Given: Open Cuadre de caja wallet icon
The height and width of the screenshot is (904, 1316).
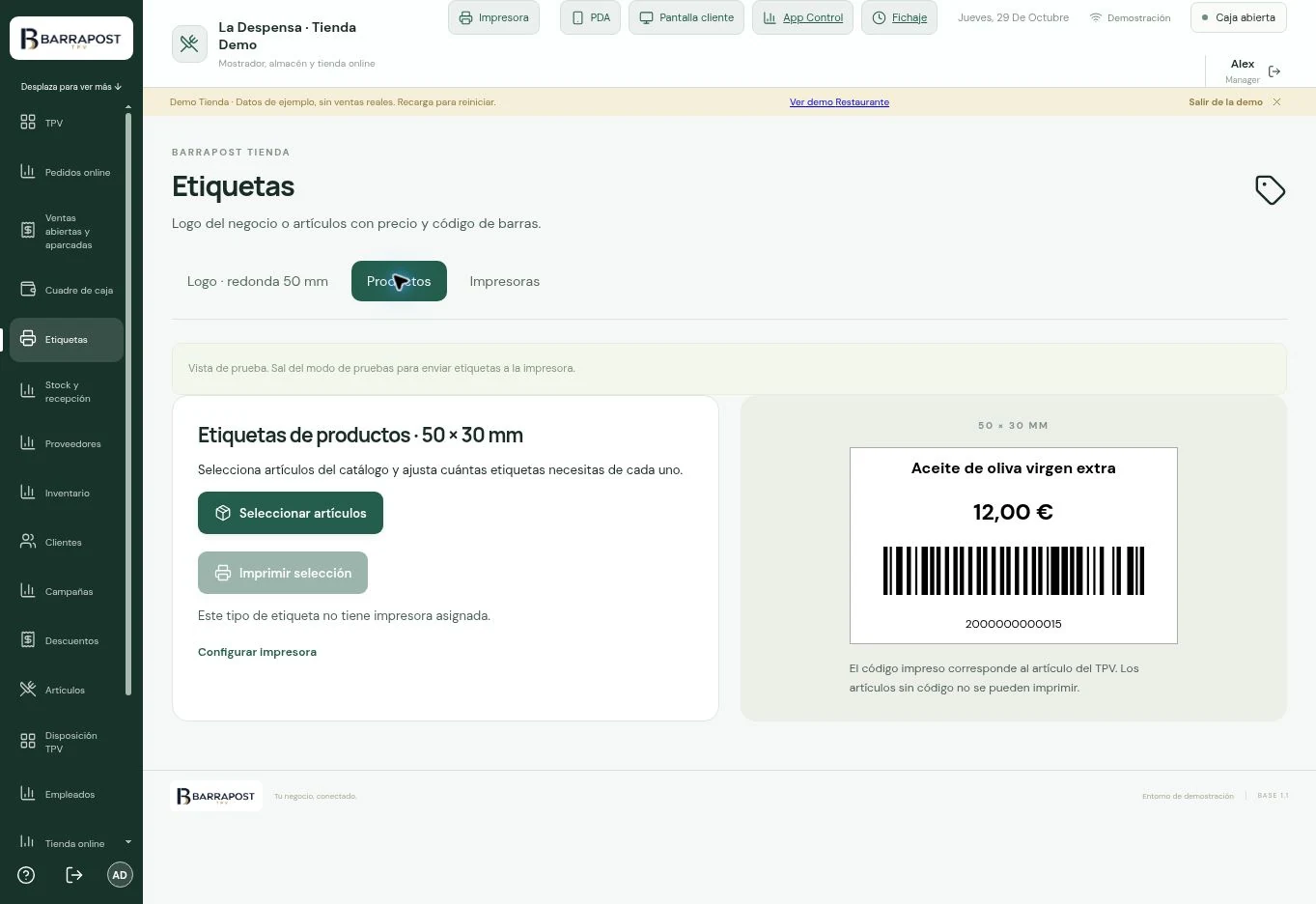Looking at the screenshot, I should (x=28, y=290).
